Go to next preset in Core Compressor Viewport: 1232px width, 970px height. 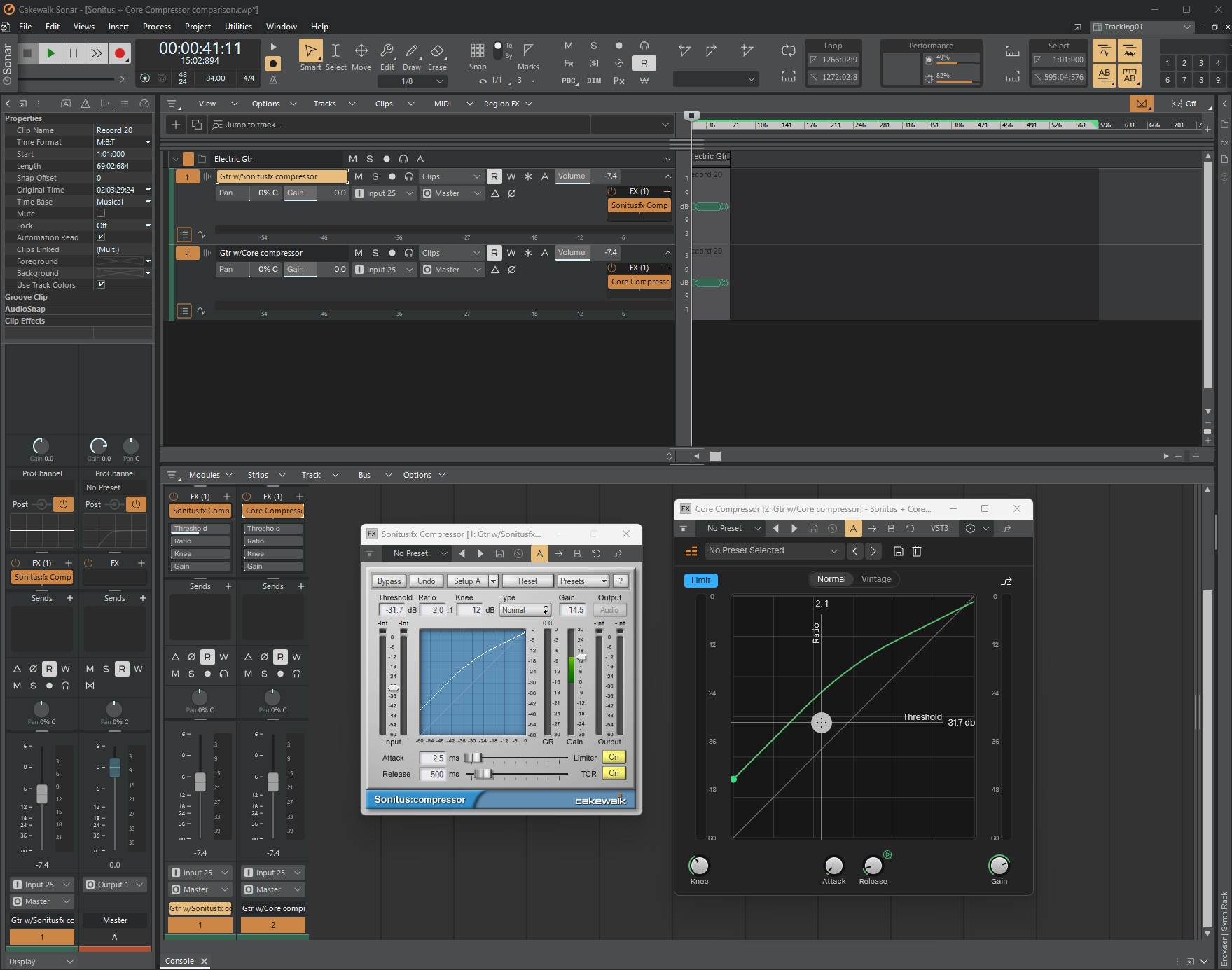pyautogui.click(x=873, y=551)
